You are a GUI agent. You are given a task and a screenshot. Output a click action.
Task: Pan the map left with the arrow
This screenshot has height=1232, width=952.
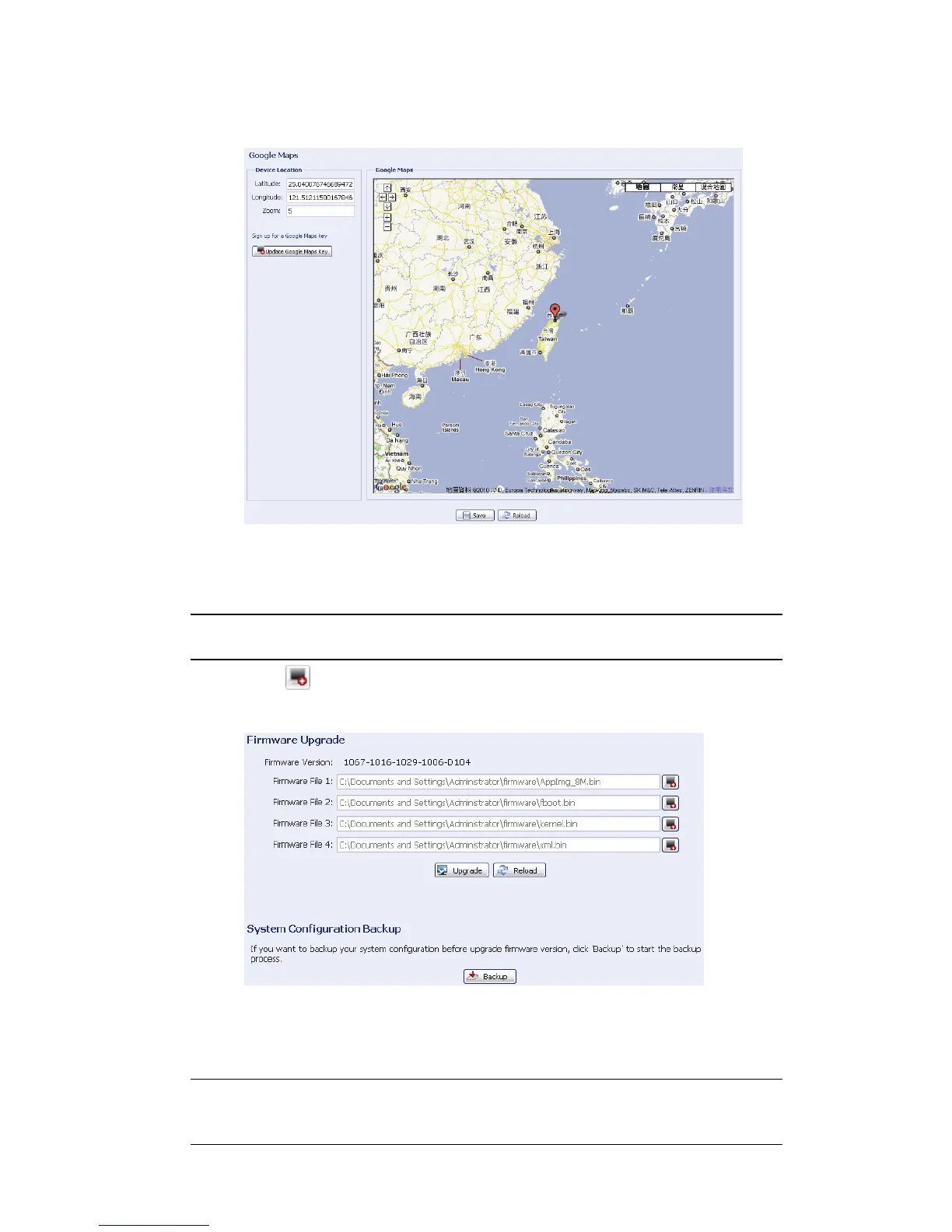(x=383, y=198)
